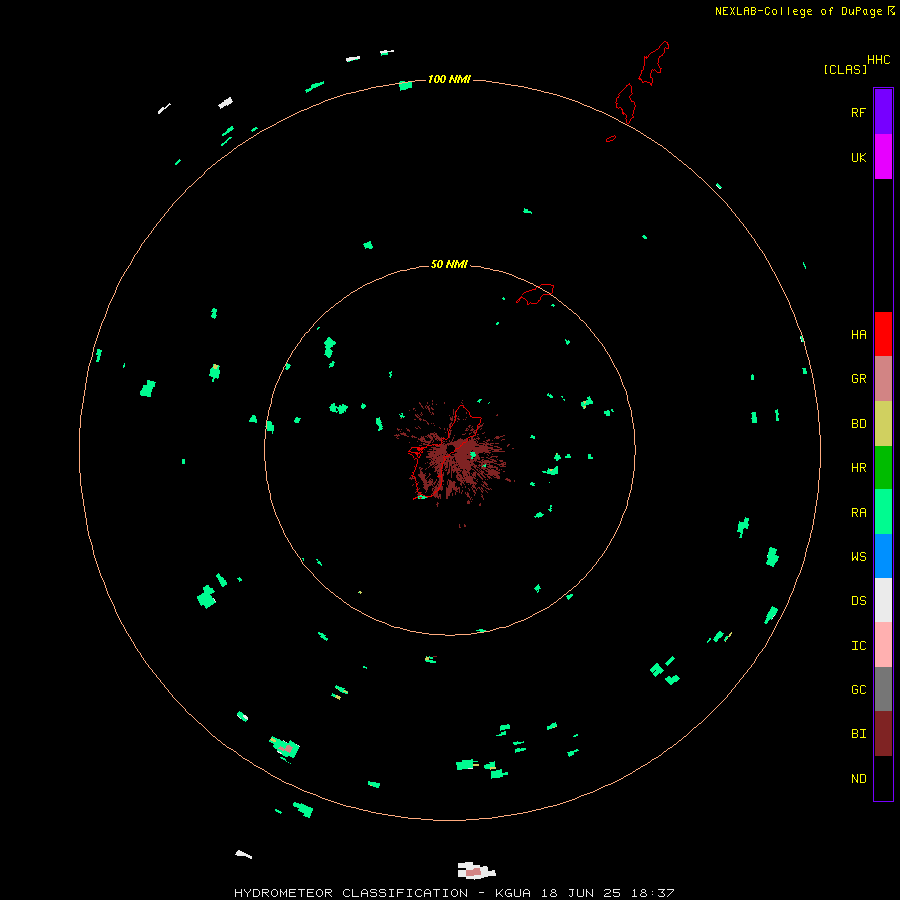Click the HR dark green swatch
900x900 pixels.
pos(883,468)
